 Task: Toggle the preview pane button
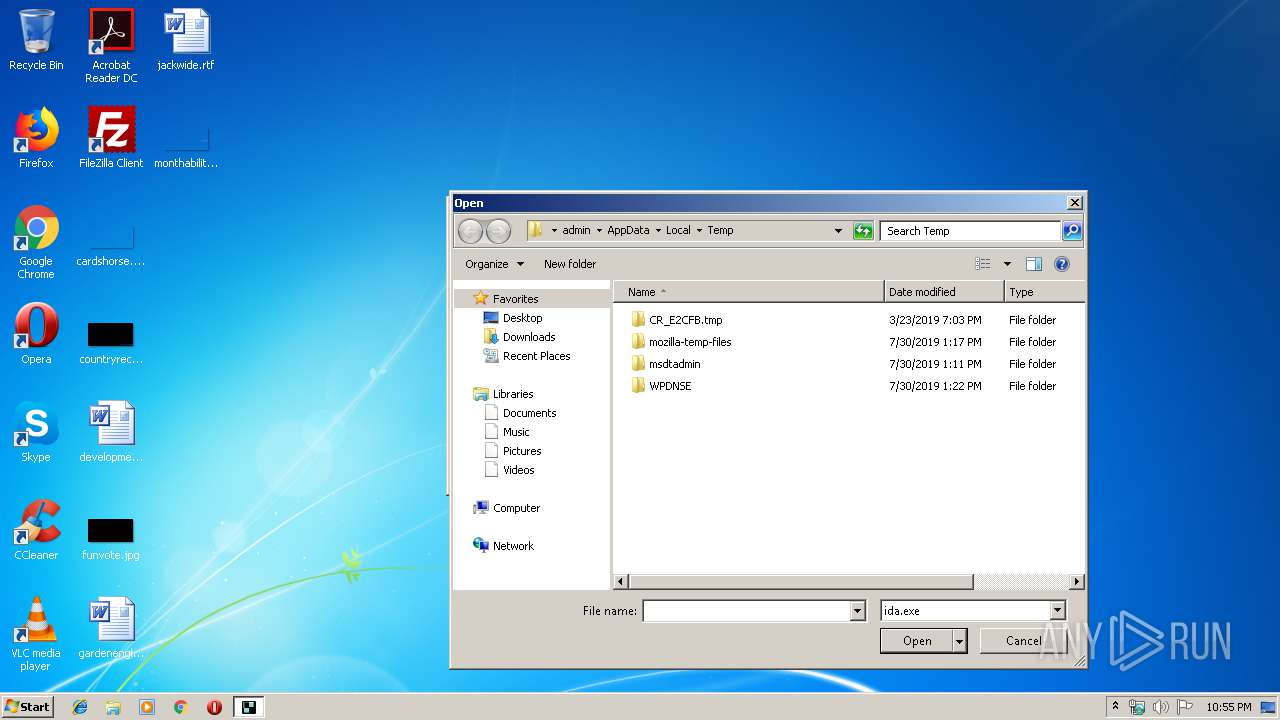[x=1034, y=264]
